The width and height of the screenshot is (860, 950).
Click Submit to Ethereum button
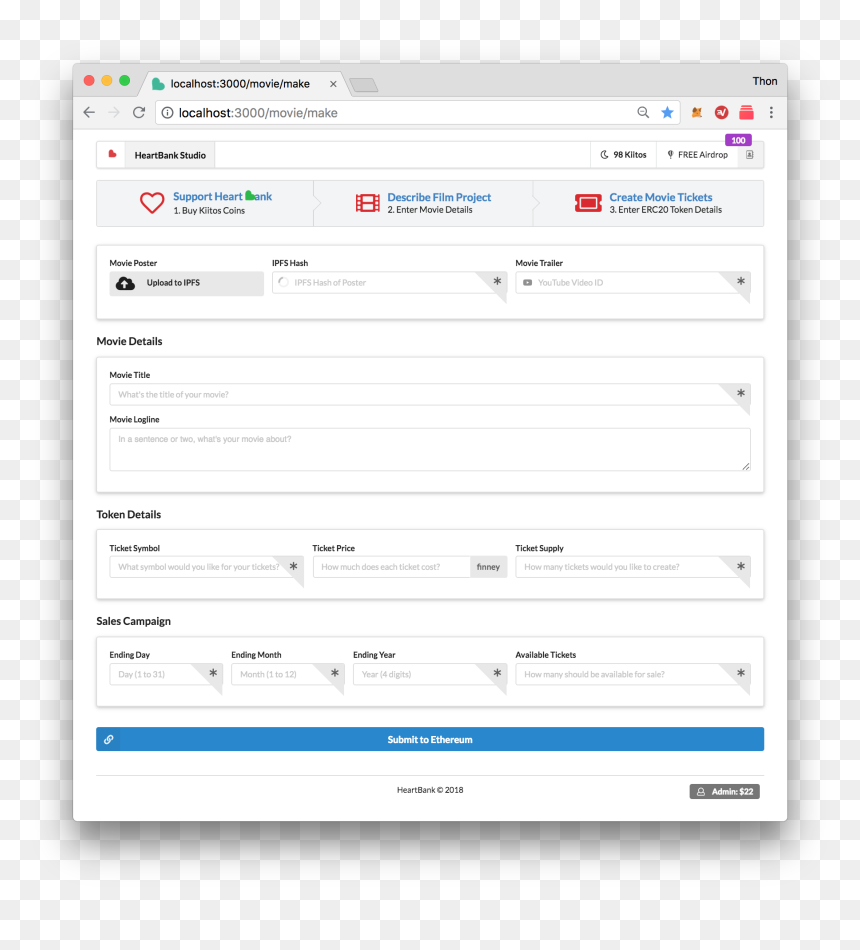coord(430,739)
